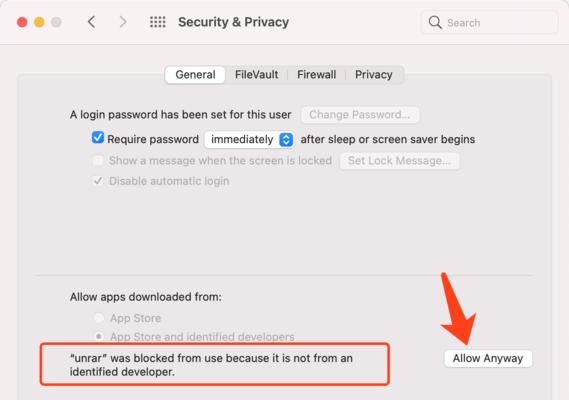
Task: Toggle the Require password checkbox
Action: pyautogui.click(x=98, y=138)
